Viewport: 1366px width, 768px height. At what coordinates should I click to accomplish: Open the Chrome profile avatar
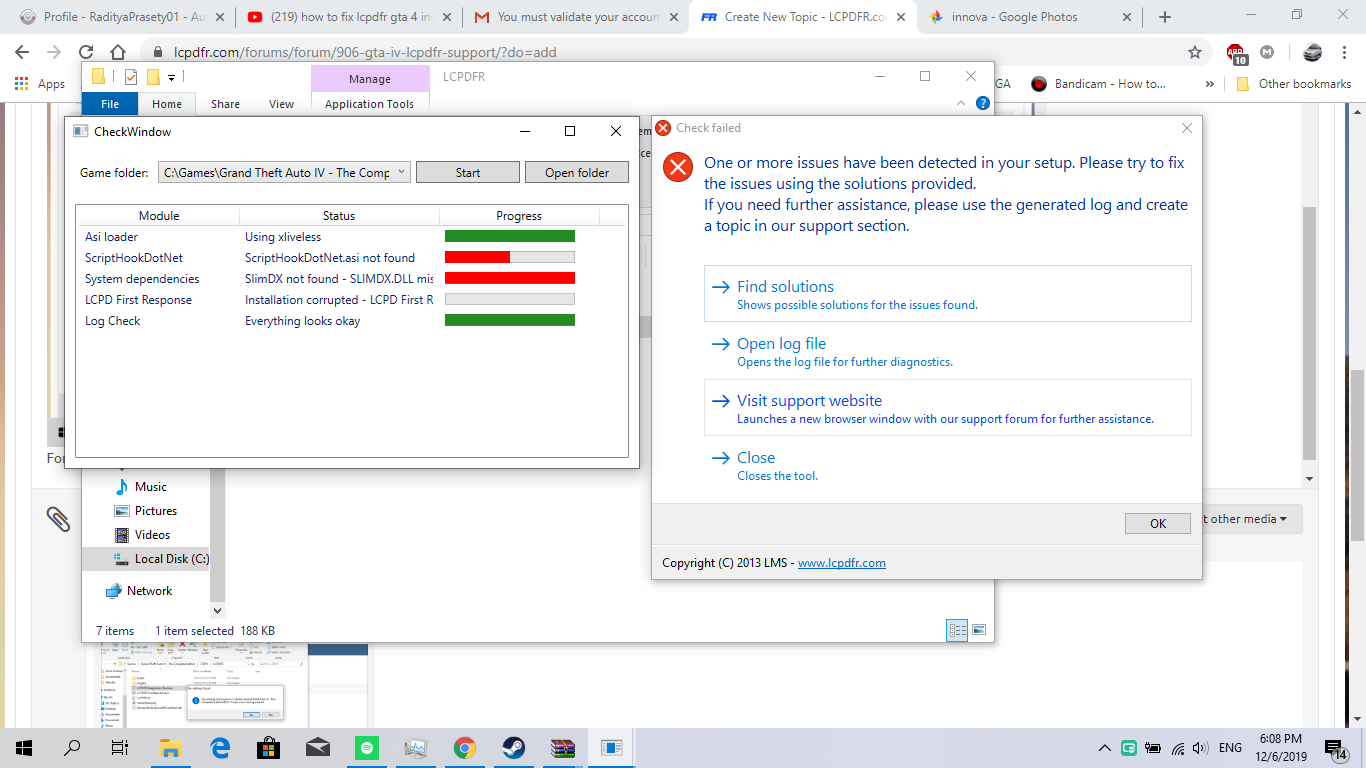coord(1312,52)
